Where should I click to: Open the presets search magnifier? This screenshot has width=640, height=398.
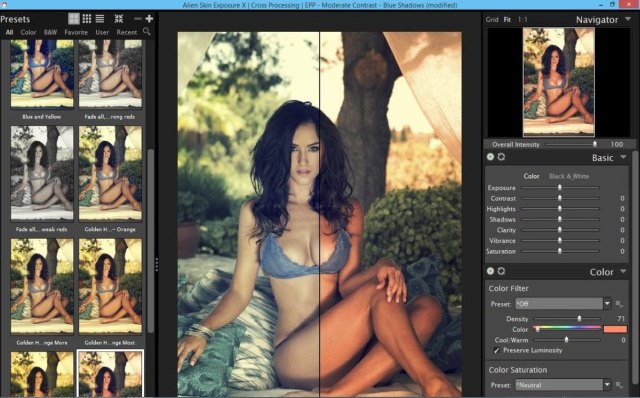(147, 31)
